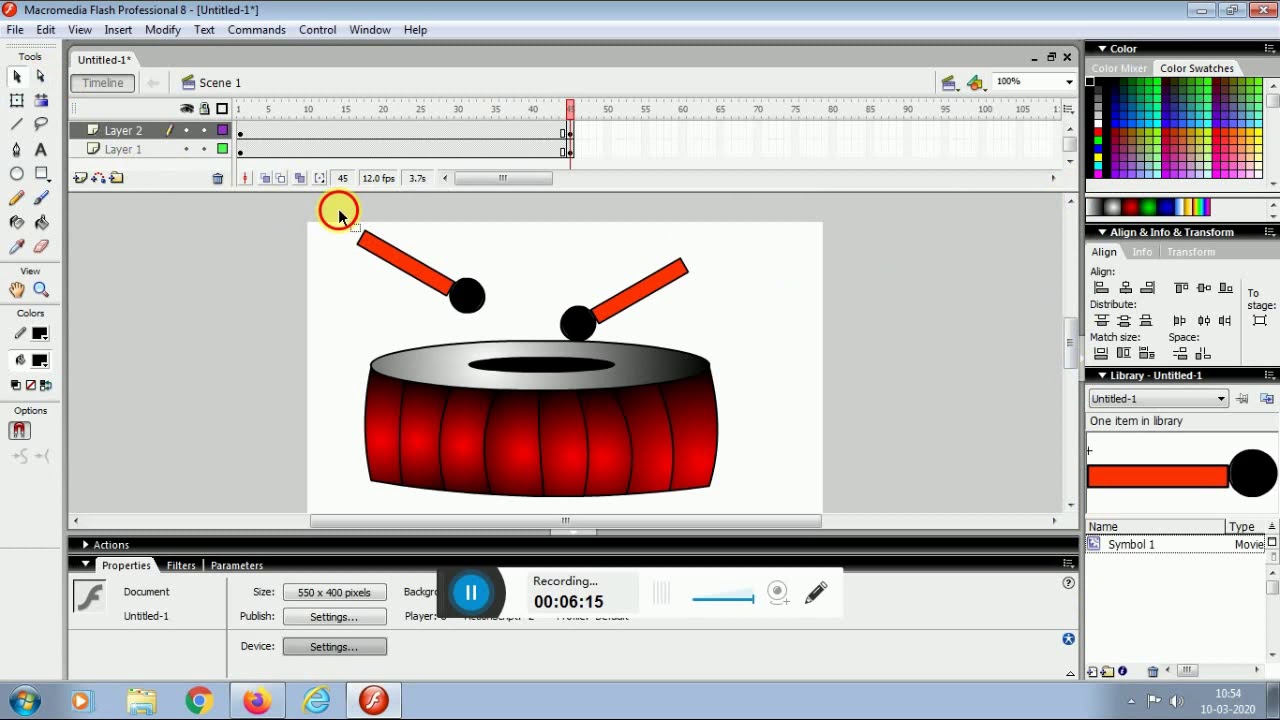This screenshot has height=720, width=1280.
Task: Select the Brush tool
Action: click(41, 198)
